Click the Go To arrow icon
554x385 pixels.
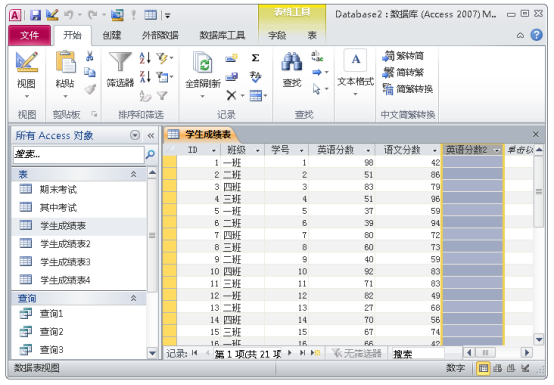317,72
